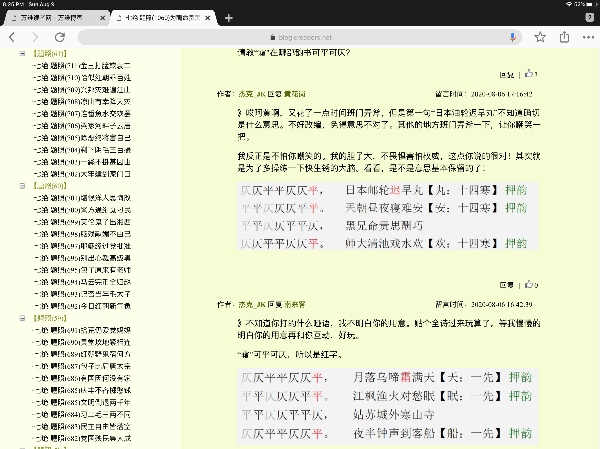Image resolution: width=600 pixels, height=449 pixels.
Task: Open sidebar post 七绝 题照(702)
Action: (x=82, y=174)
